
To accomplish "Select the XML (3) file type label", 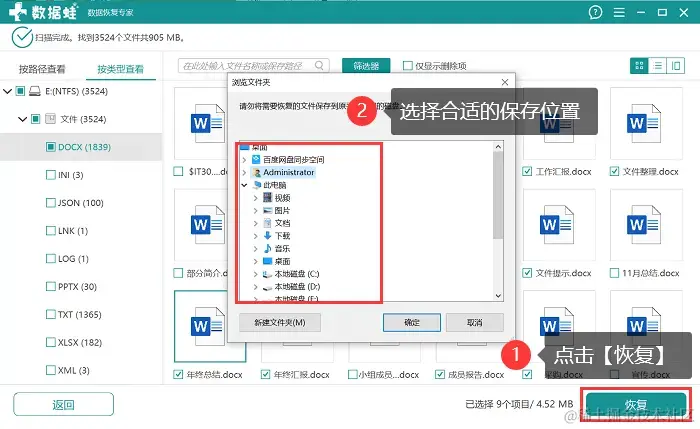I will 74,370.
